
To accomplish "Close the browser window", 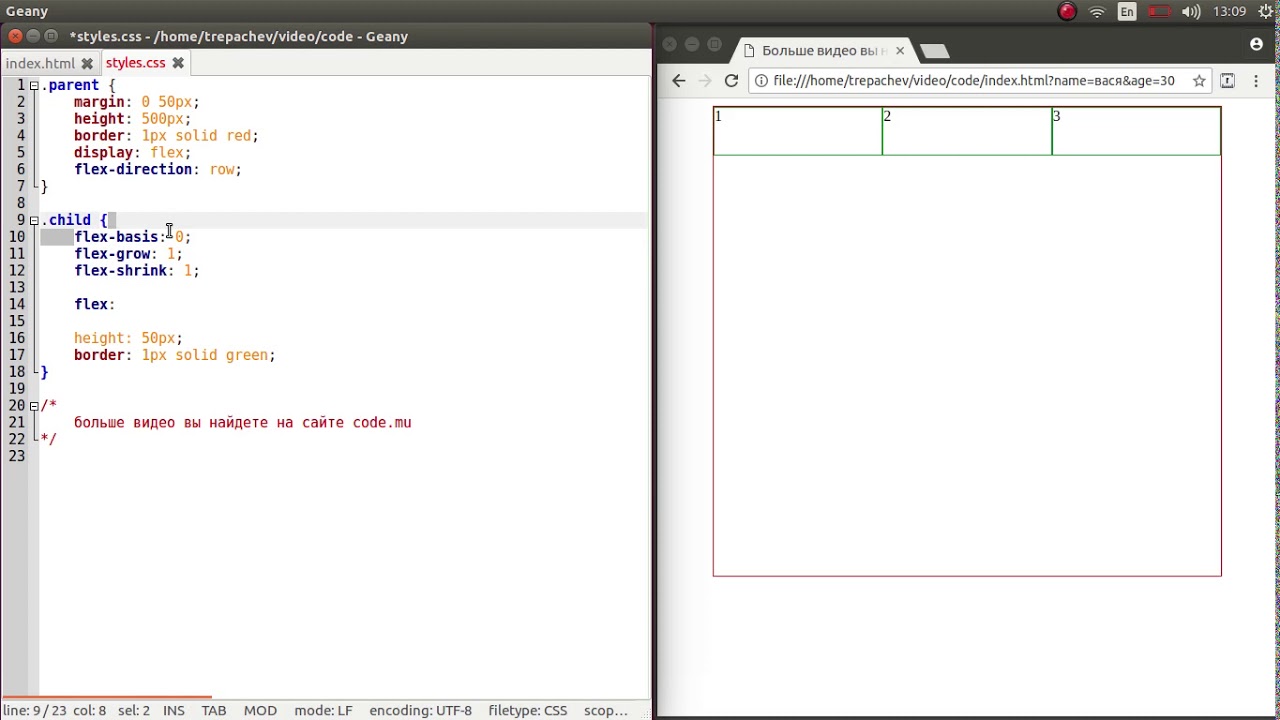I will pos(670,44).
